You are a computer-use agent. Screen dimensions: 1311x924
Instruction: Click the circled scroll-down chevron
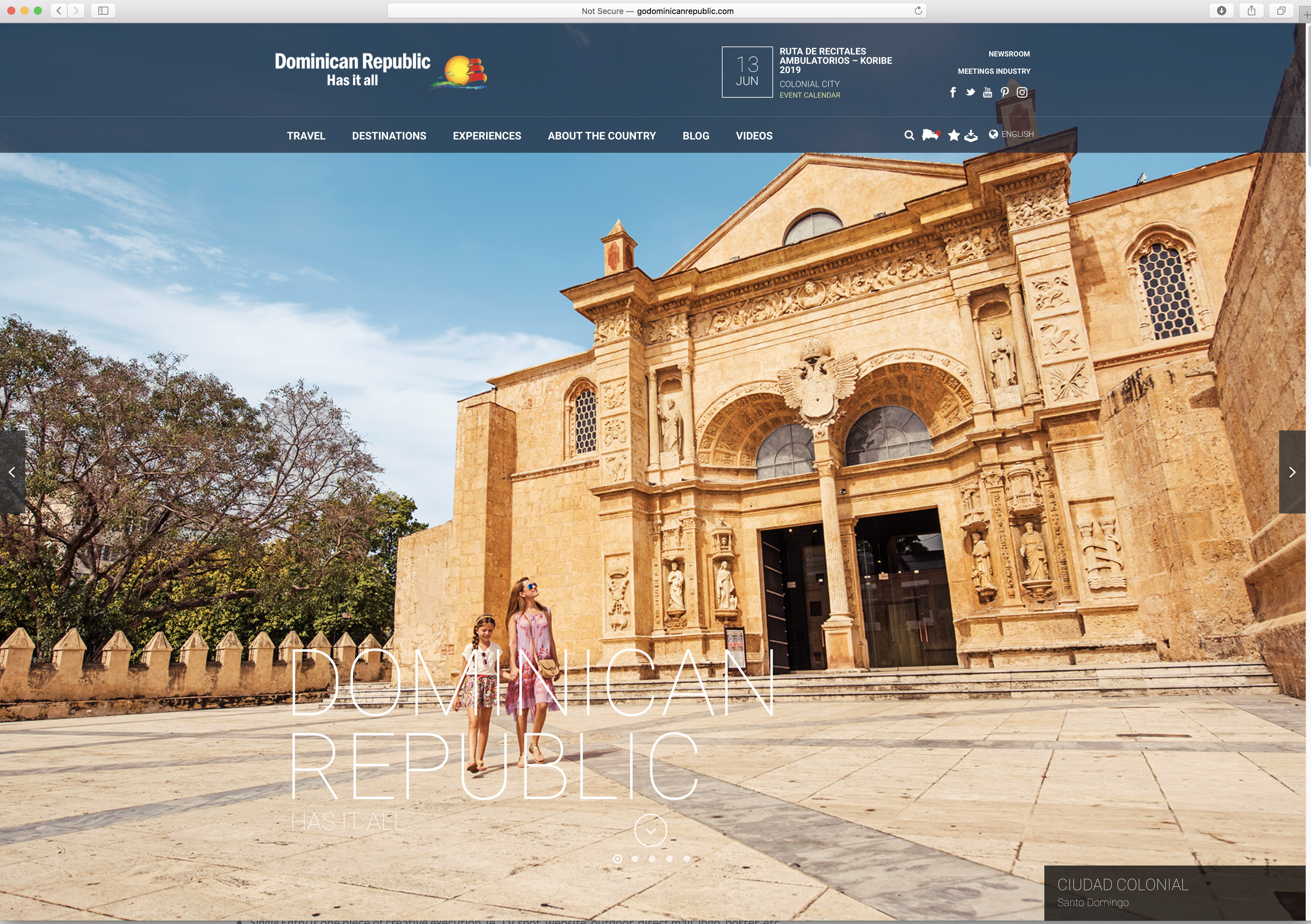(651, 830)
